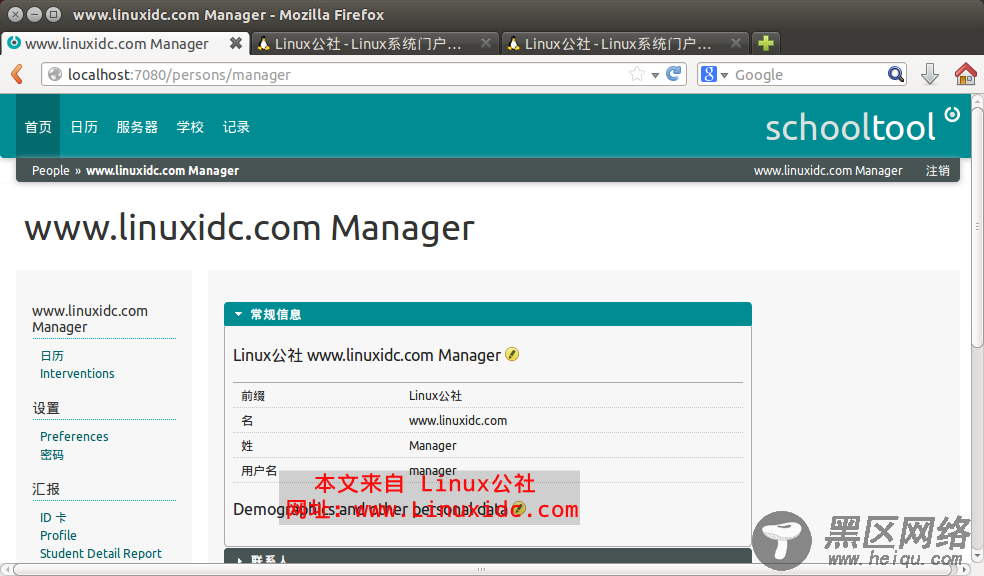Open the Downloads arrow icon
The height and width of the screenshot is (576, 984).
[x=929, y=74]
